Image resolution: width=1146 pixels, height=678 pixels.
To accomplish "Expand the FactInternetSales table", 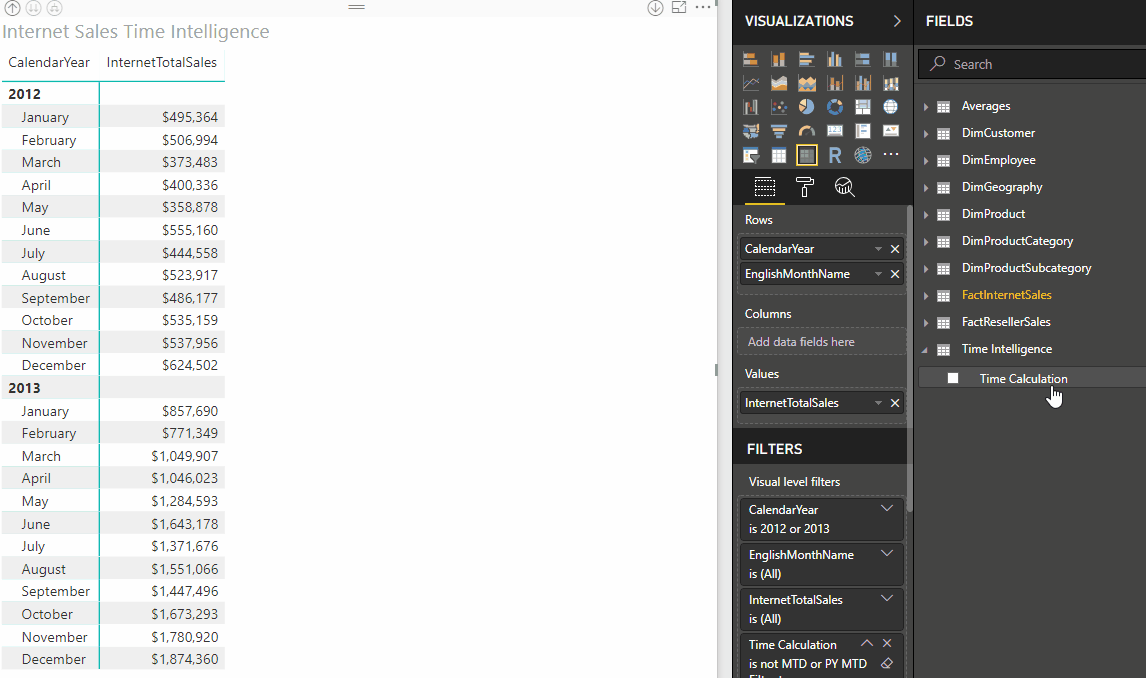I will [926, 296].
